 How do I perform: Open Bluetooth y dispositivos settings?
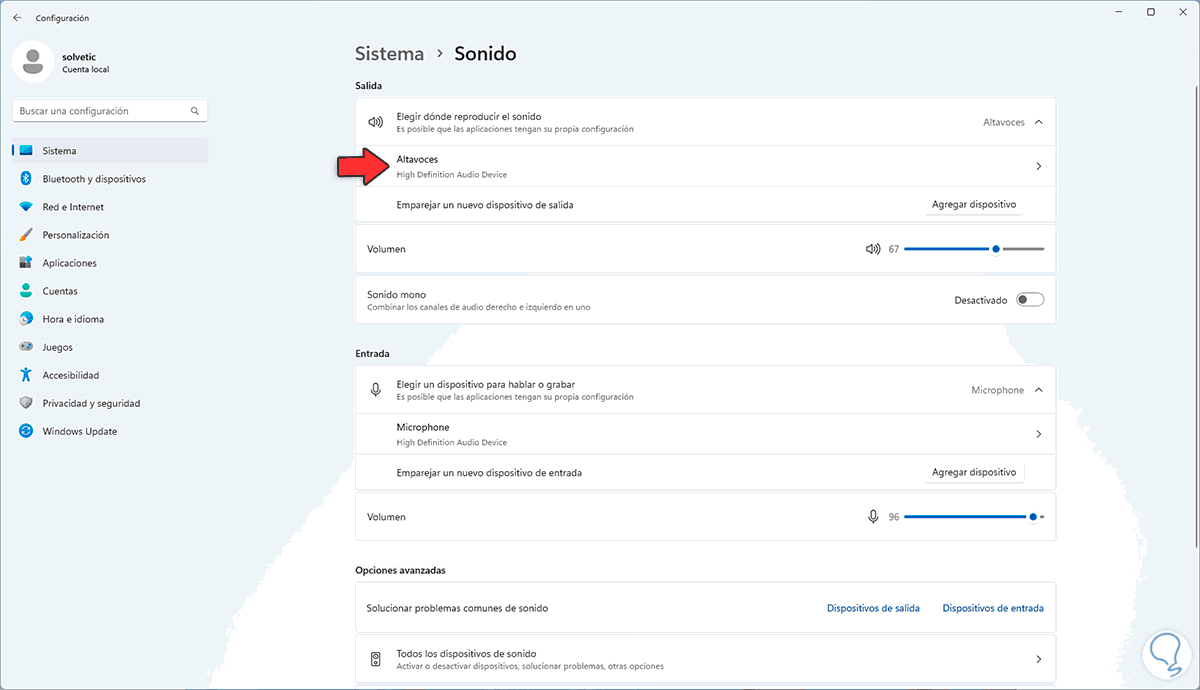[x=94, y=179]
